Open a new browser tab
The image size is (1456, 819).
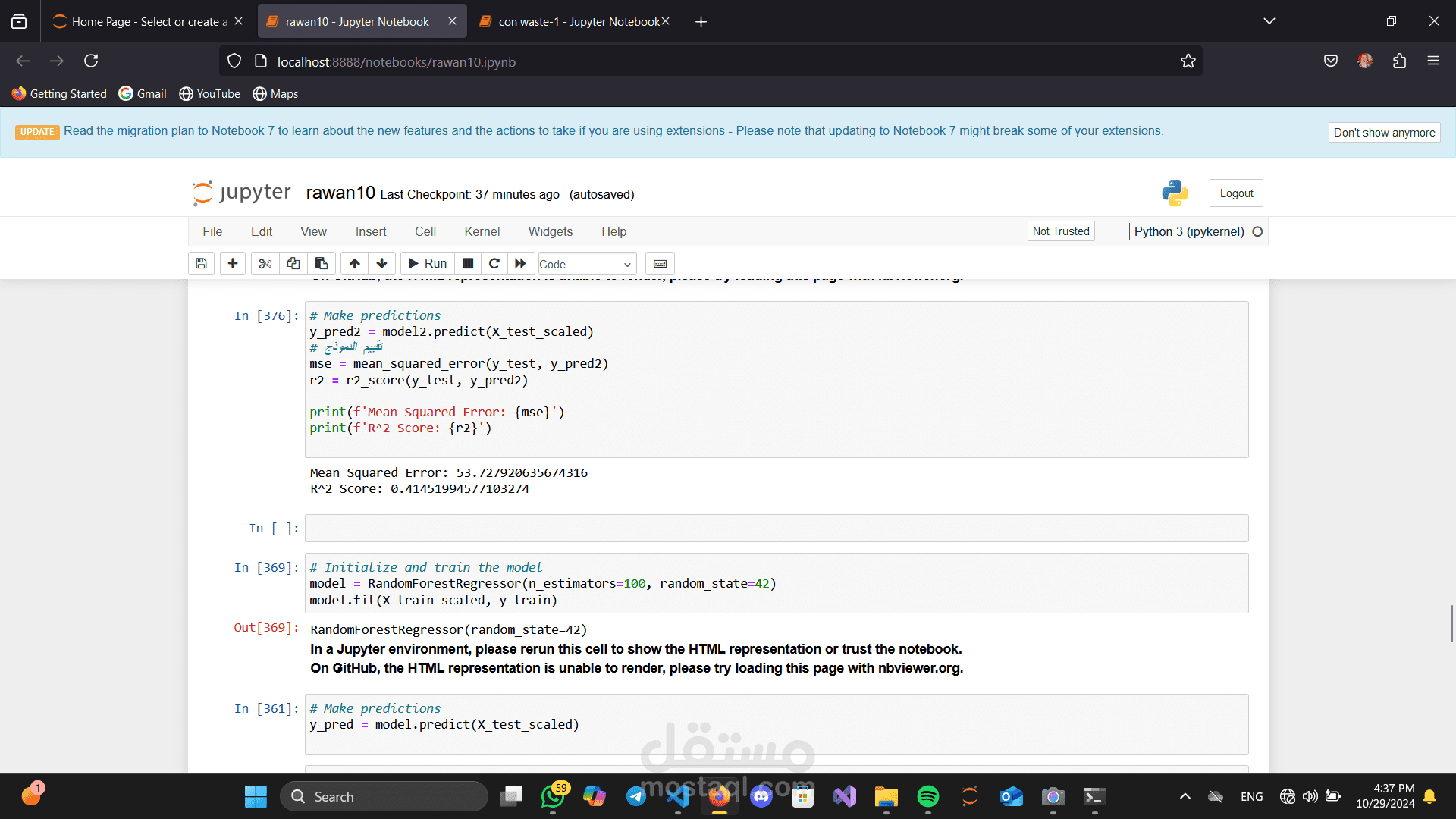pyautogui.click(x=701, y=21)
